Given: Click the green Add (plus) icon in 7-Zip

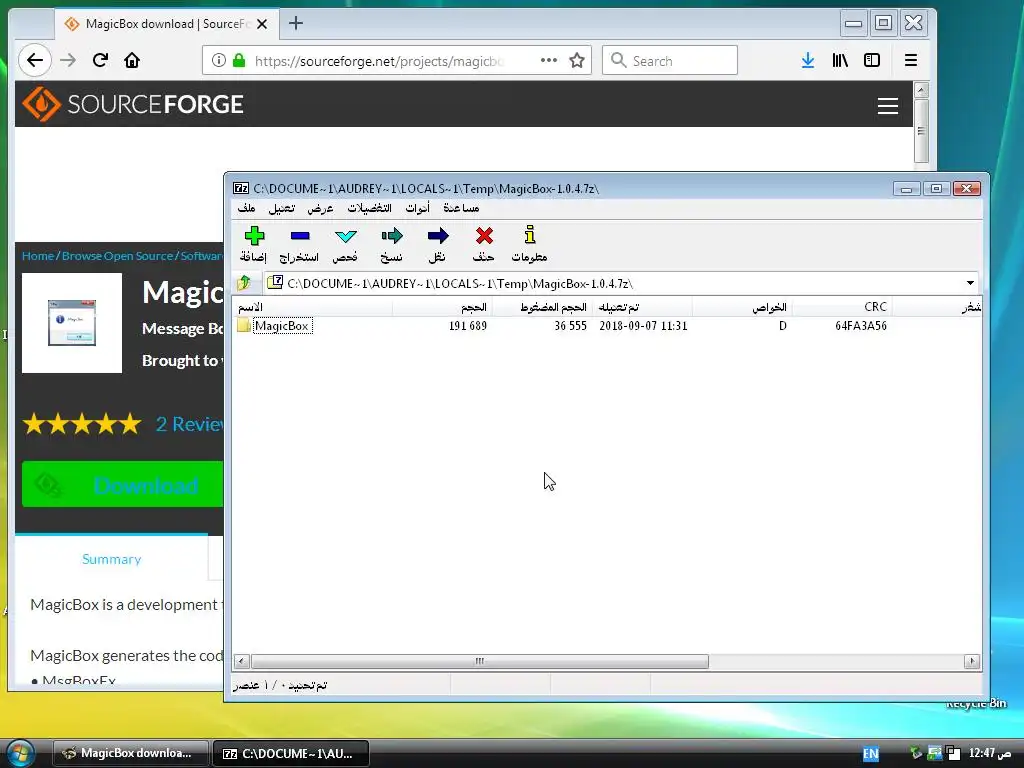Looking at the screenshot, I should pyautogui.click(x=254, y=236).
